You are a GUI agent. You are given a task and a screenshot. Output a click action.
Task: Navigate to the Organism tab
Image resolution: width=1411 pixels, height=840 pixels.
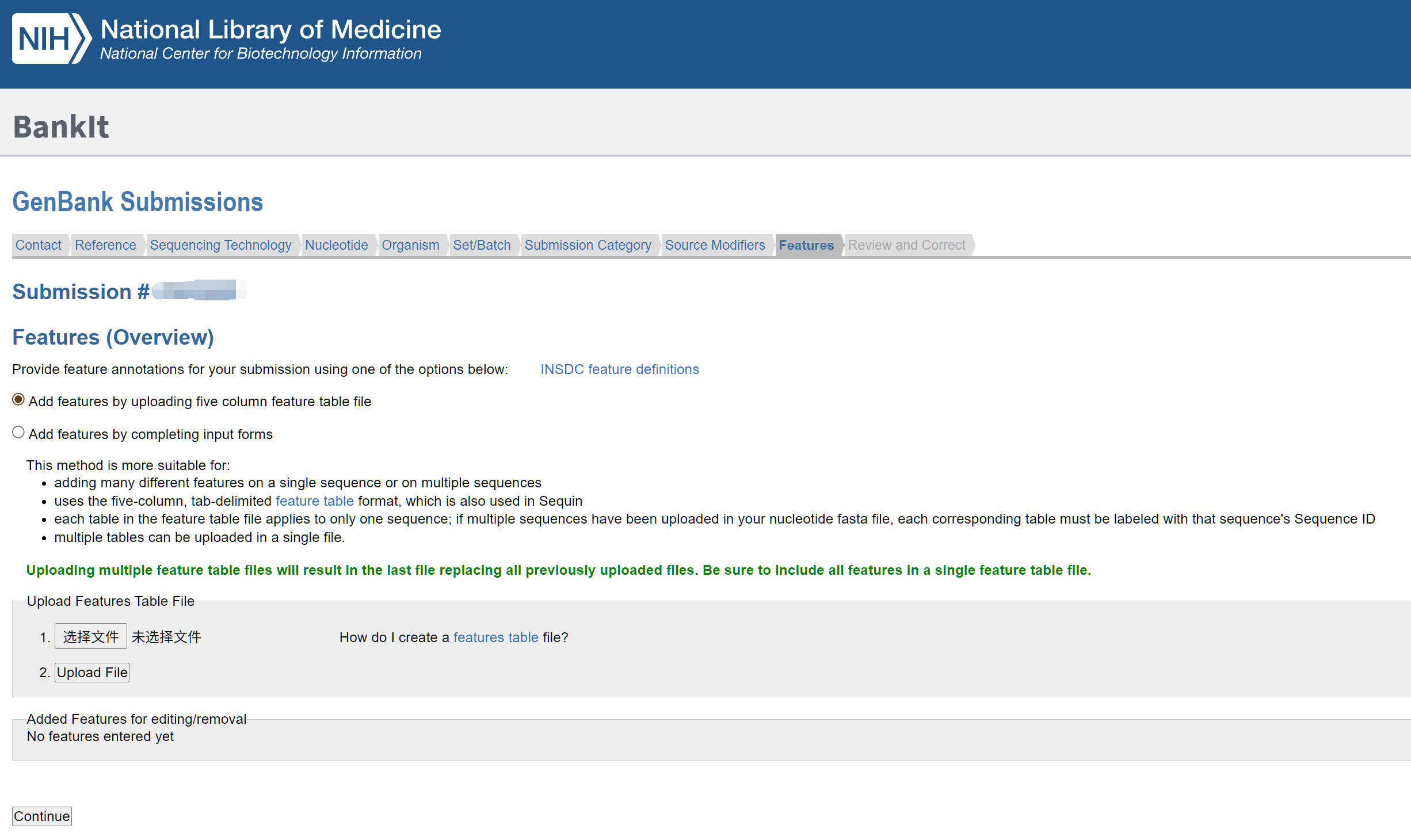pyautogui.click(x=410, y=245)
